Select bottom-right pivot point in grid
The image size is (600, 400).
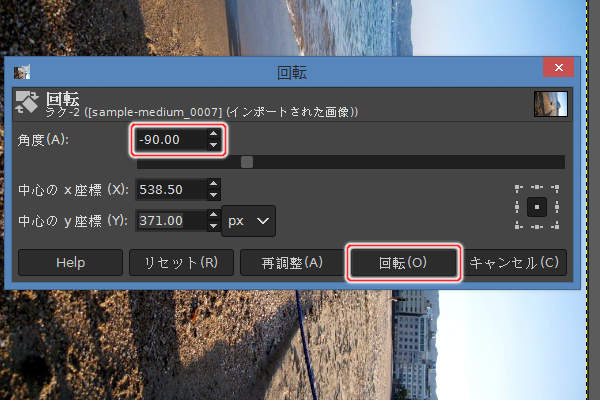(556, 225)
